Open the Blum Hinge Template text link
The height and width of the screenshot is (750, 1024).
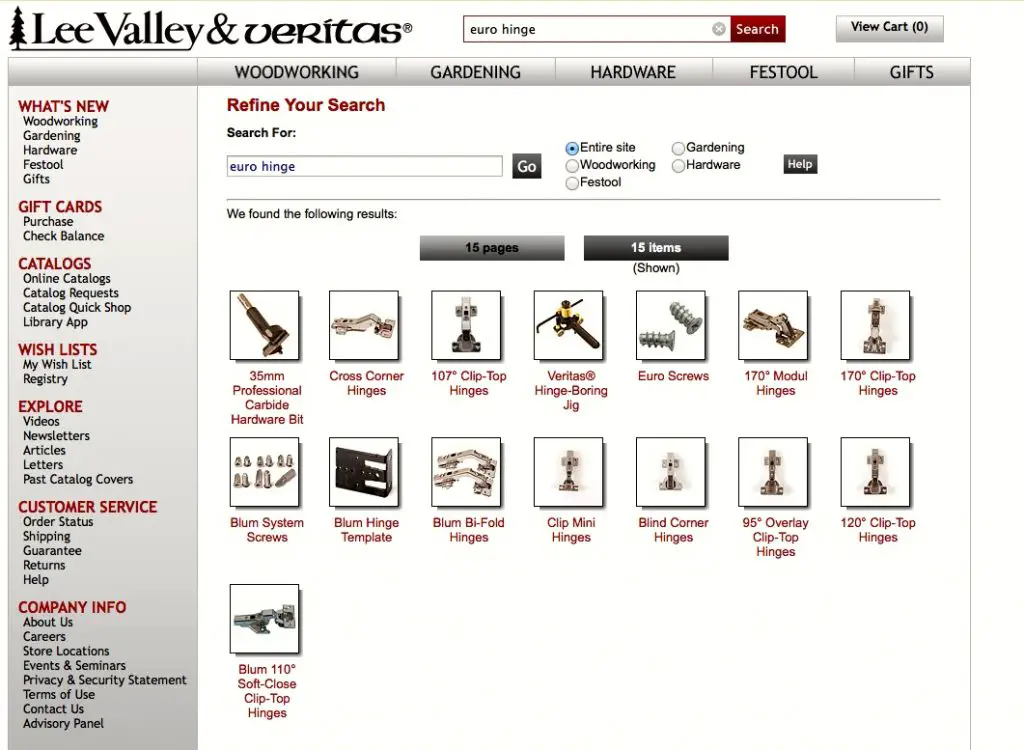[x=366, y=530]
